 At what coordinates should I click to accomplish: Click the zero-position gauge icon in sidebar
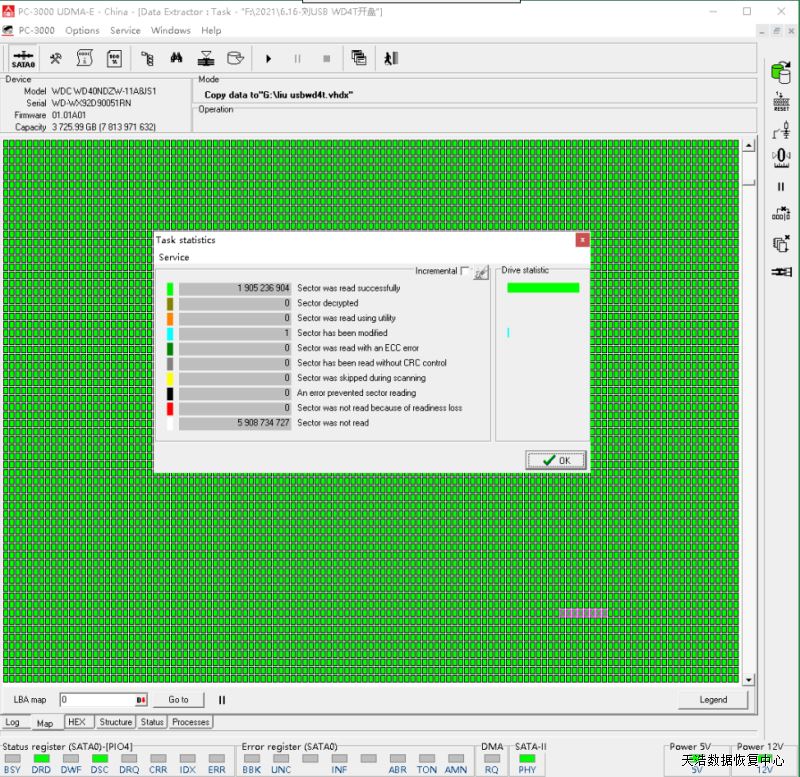780,157
